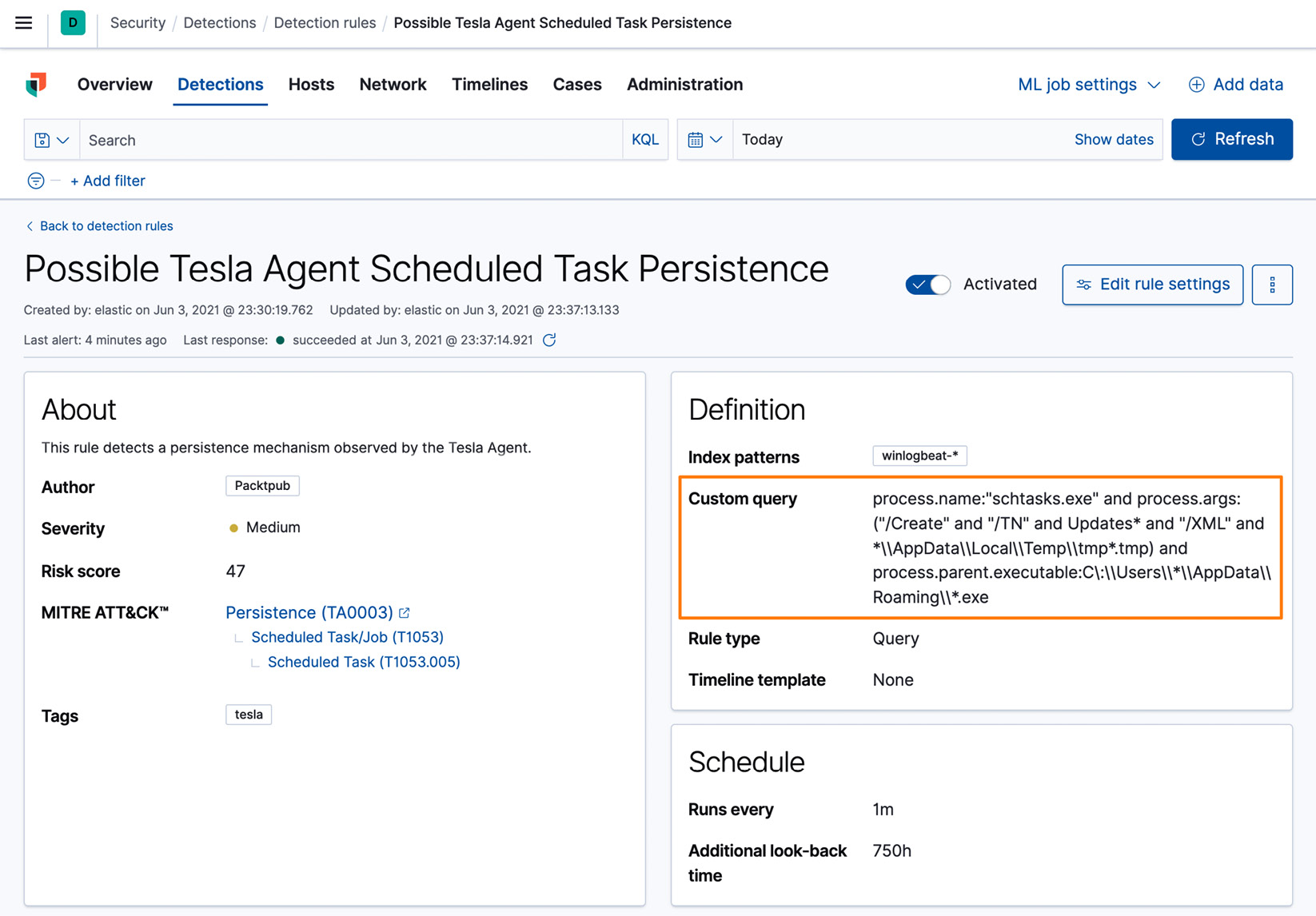The image size is (1316, 916).
Task: Click the Packtpub author badge
Action: click(x=262, y=486)
